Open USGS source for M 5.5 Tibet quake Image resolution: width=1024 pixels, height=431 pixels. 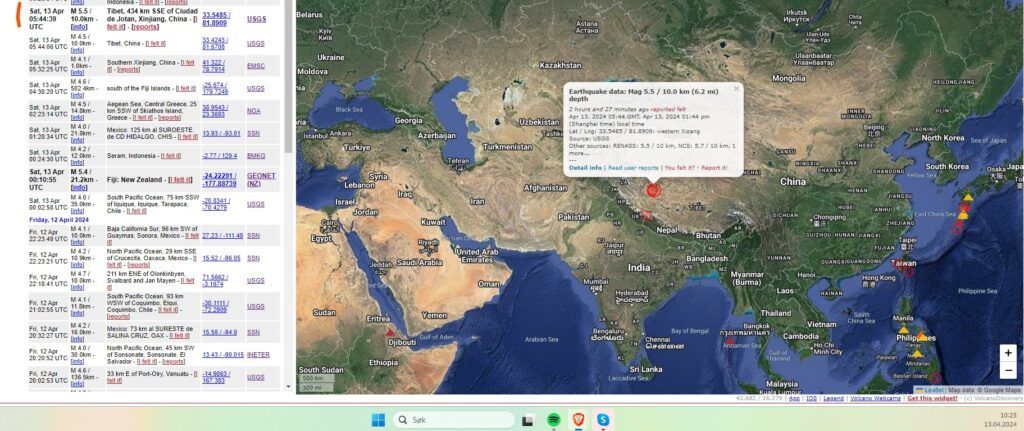click(x=256, y=19)
